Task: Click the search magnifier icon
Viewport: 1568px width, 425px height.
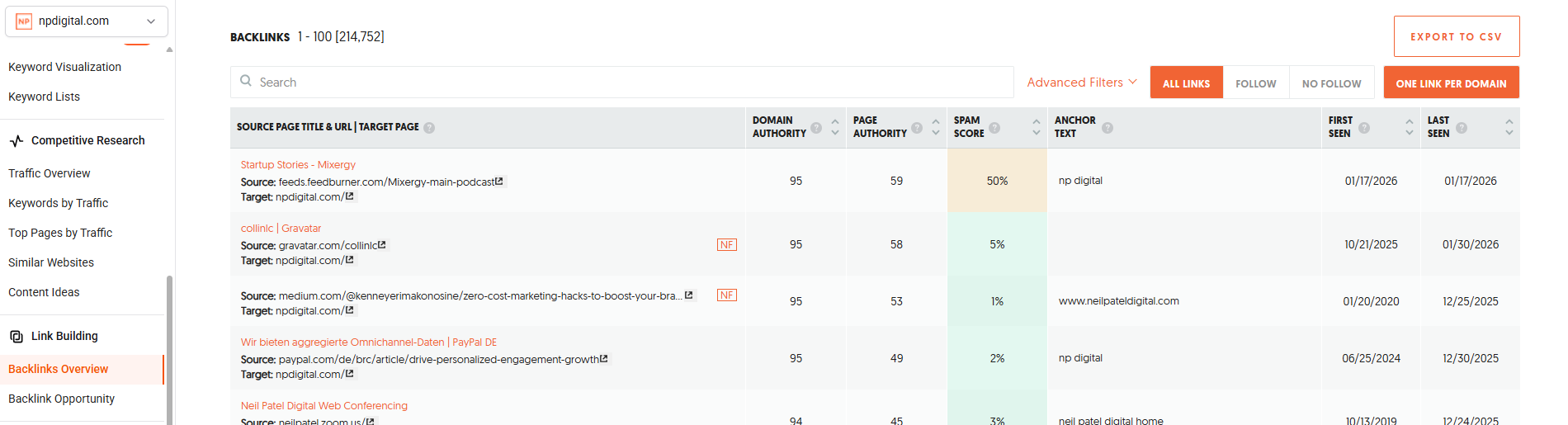Action: pyautogui.click(x=246, y=81)
